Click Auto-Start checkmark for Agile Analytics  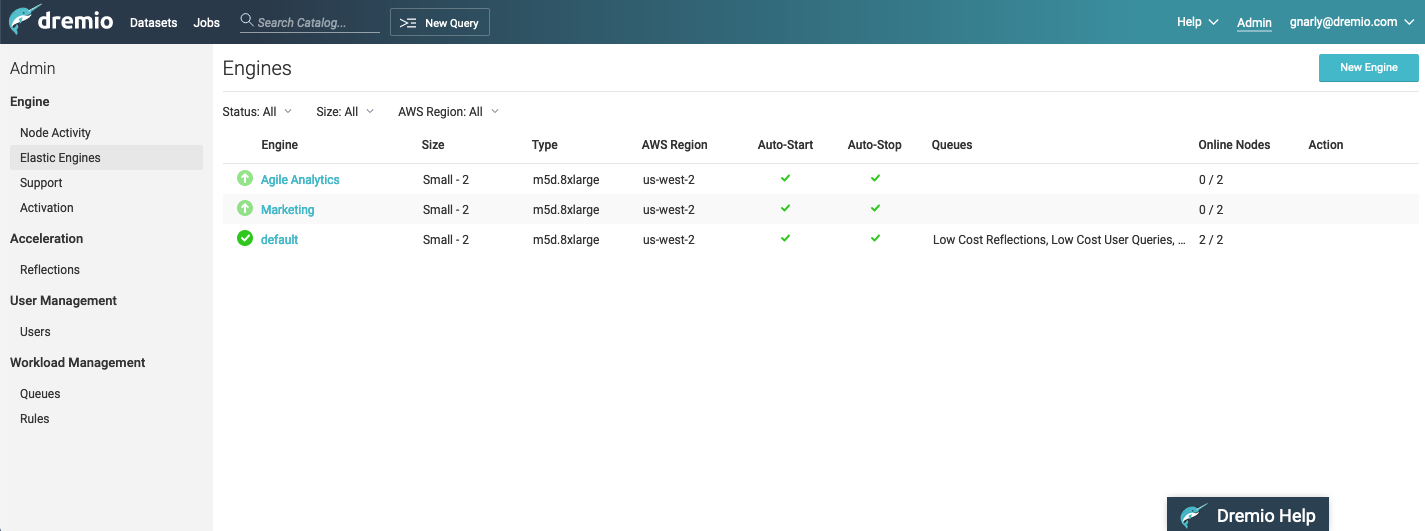785,179
